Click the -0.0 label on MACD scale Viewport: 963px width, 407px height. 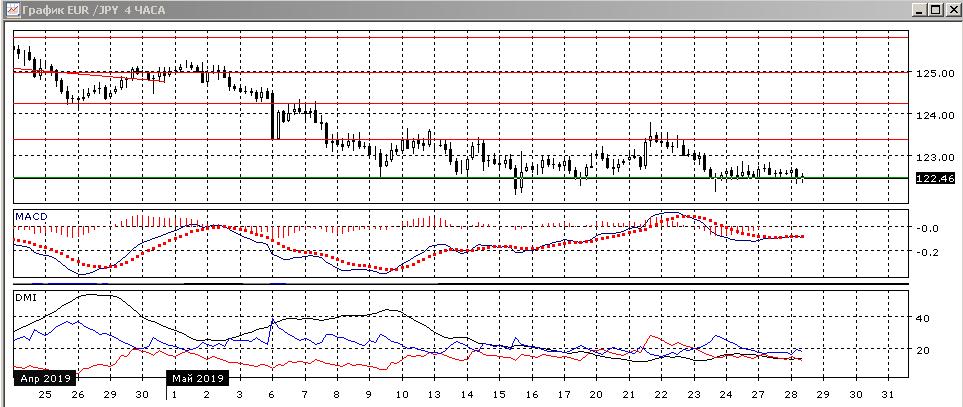click(927, 228)
